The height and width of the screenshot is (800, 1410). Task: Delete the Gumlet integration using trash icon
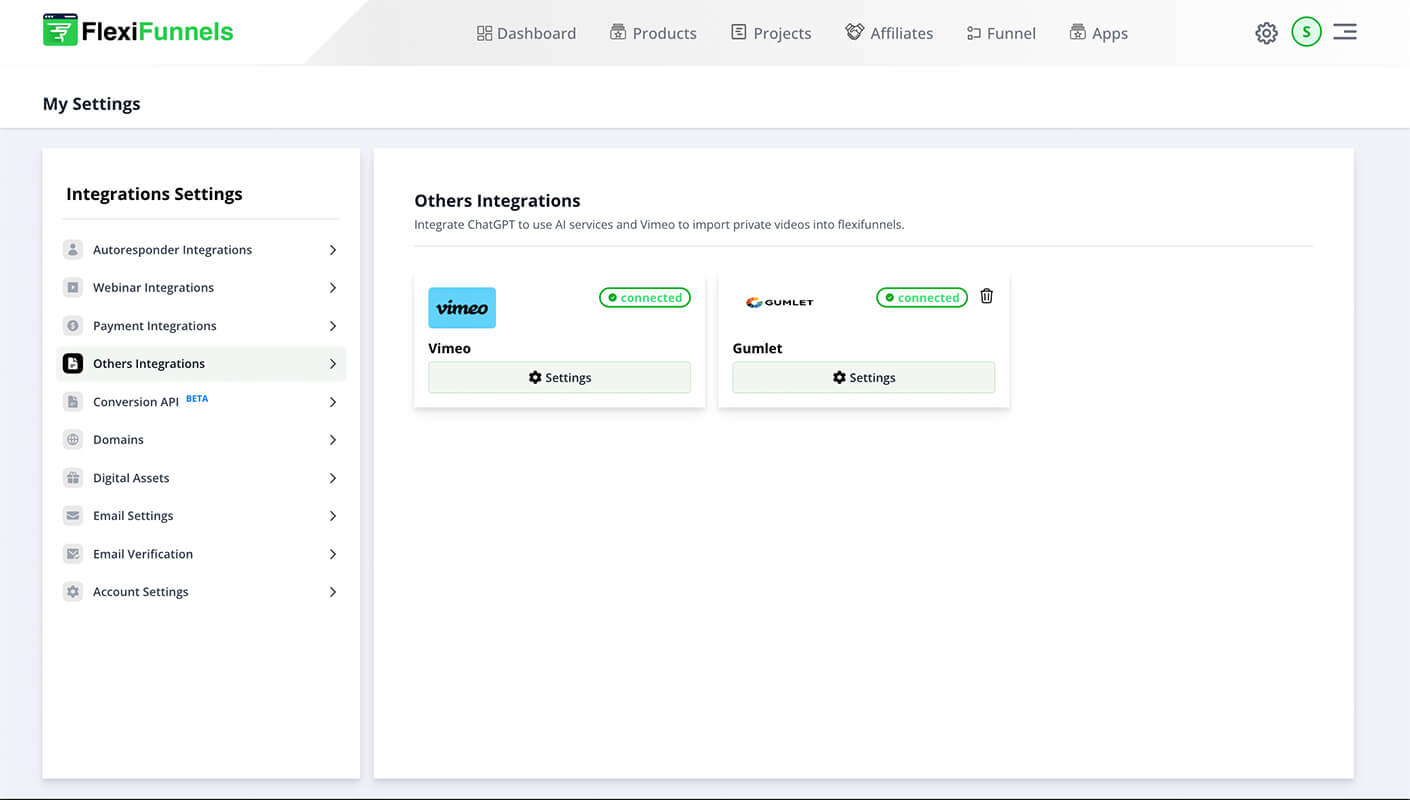tap(986, 296)
